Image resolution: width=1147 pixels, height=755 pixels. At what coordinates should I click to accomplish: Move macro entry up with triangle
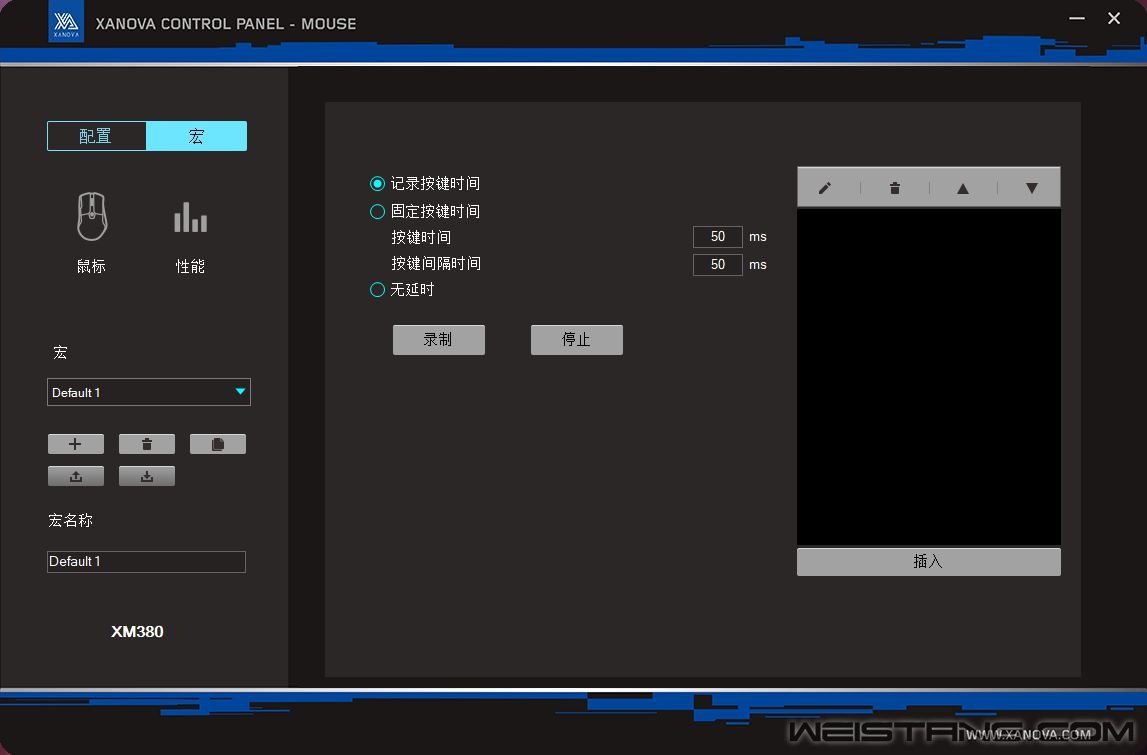tap(963, 188)
